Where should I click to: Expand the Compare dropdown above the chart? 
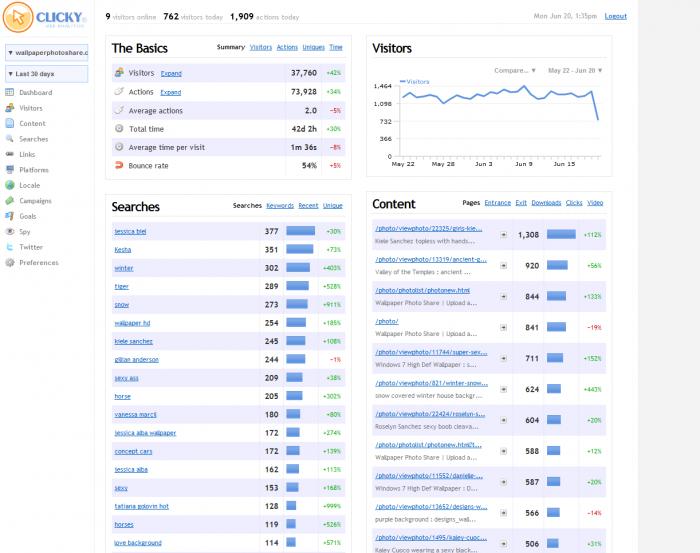point(515,70)
